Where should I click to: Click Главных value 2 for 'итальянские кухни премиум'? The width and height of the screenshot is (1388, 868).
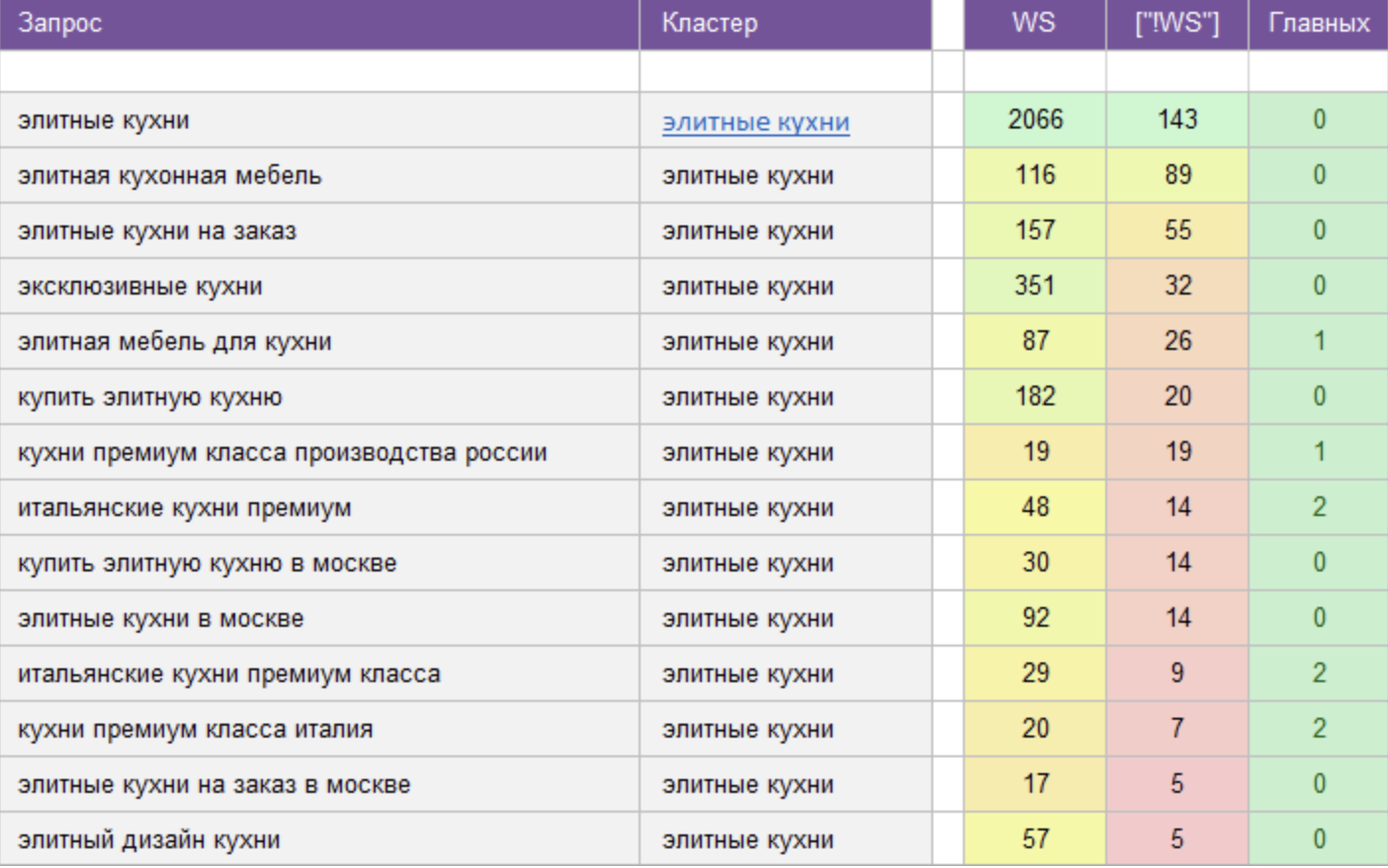pos(1319,508)
